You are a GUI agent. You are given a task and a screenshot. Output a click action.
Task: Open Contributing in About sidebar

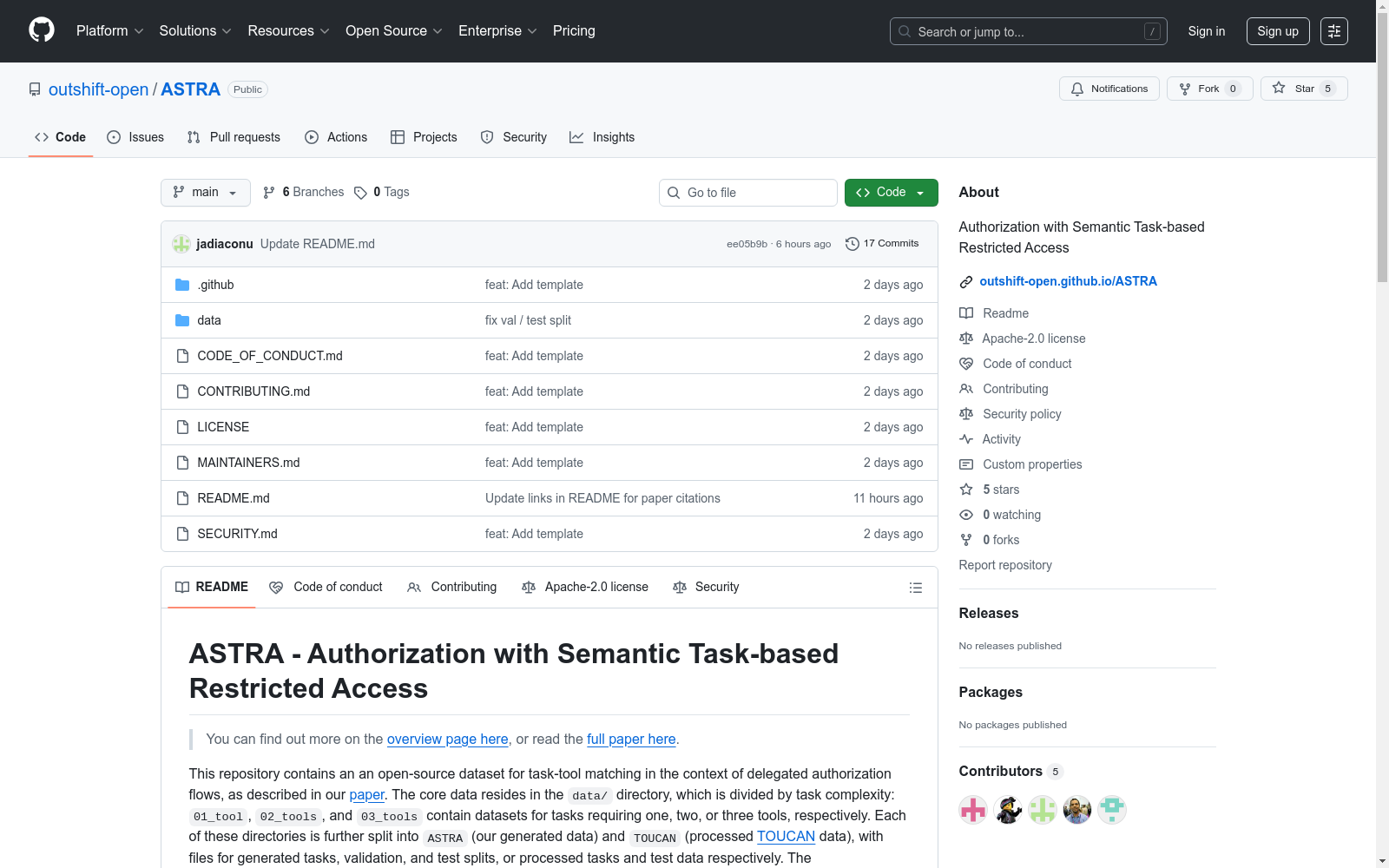(x=1004, y=389)
